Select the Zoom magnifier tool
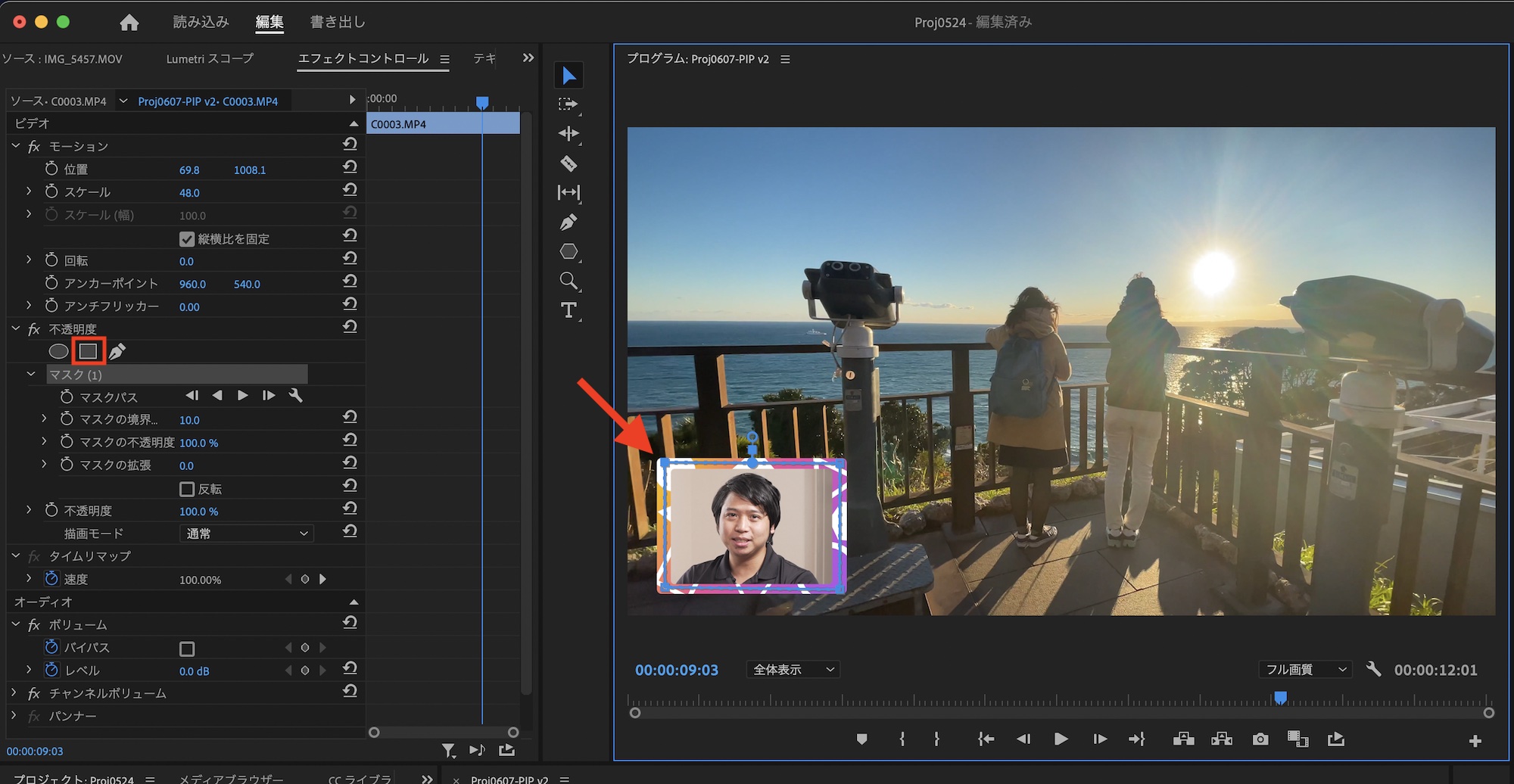 click(x=569, y=282)
